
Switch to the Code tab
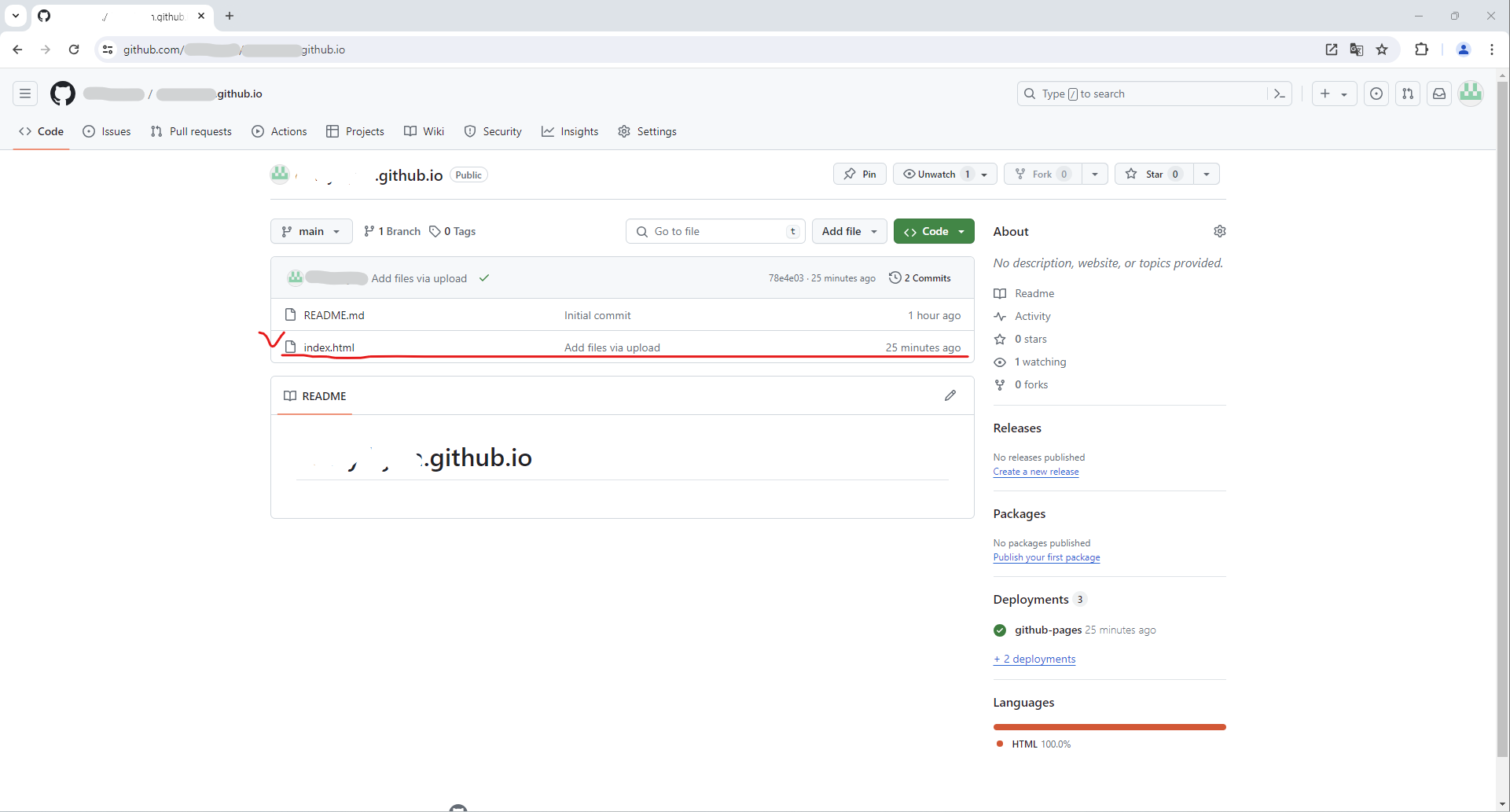42,131
